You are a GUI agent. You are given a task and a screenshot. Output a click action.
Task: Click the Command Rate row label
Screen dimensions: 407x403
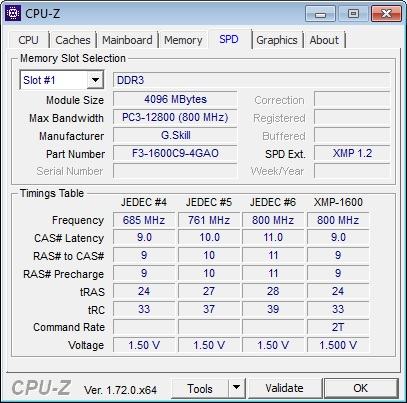coord(69,327)
